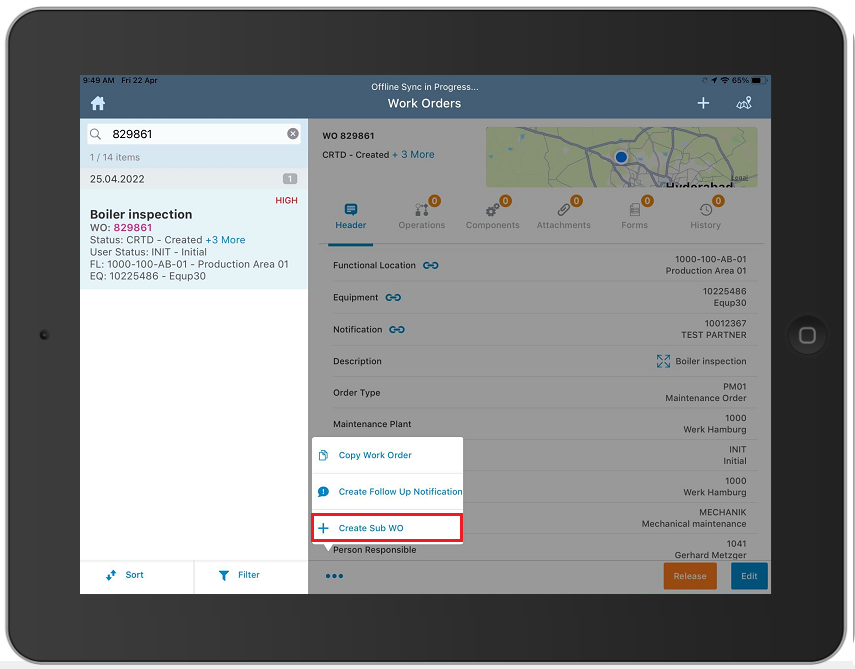
Task: Switch to the Operations tab
Action: click(x=422, y=215)
